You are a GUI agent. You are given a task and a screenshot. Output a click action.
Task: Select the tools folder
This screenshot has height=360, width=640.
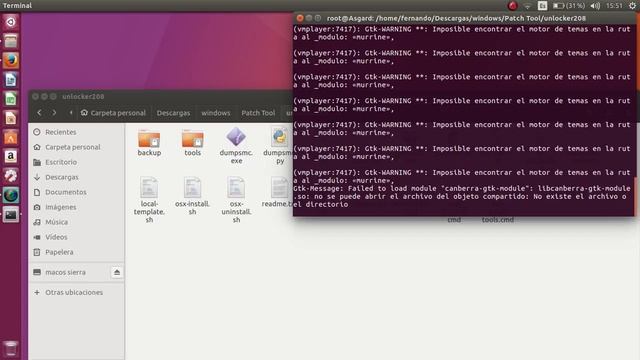(x=192, y=142)
